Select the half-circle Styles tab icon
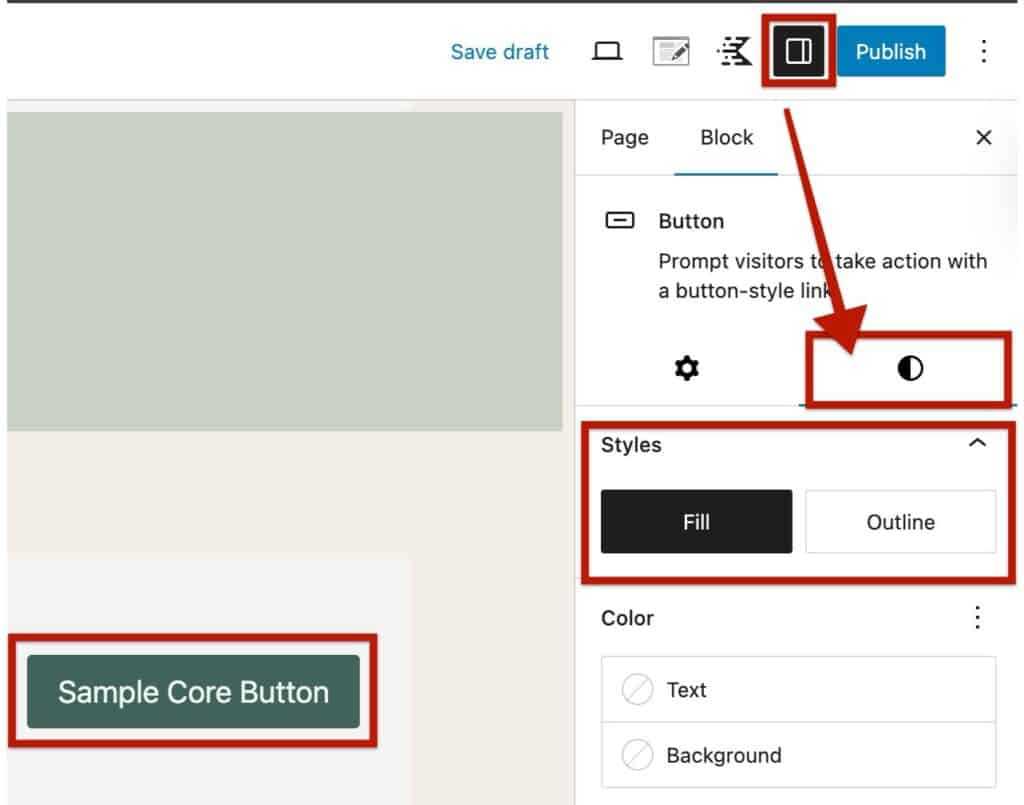Screen dimensions: 1024x805 [910, 369]
